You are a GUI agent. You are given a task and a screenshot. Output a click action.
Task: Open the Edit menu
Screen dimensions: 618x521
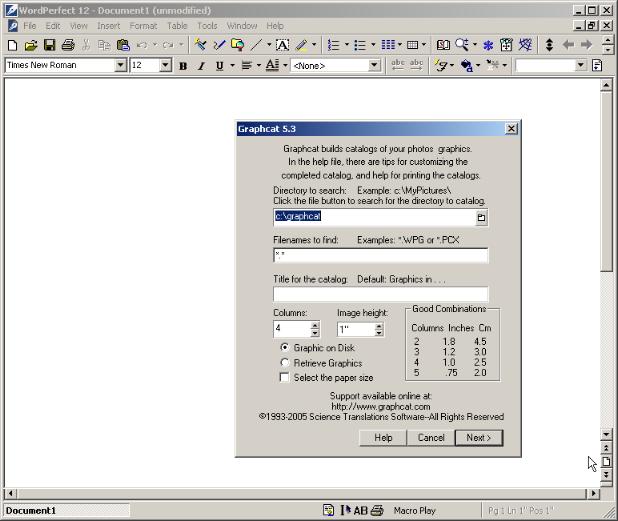(53, 26)
